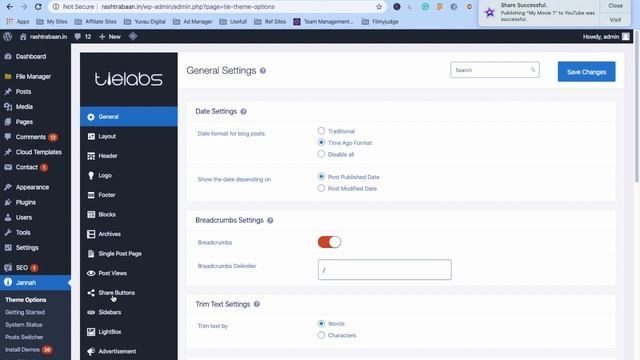Open System Status submenu link
Screen dimensions: 640x360
(x=24, y=324)
